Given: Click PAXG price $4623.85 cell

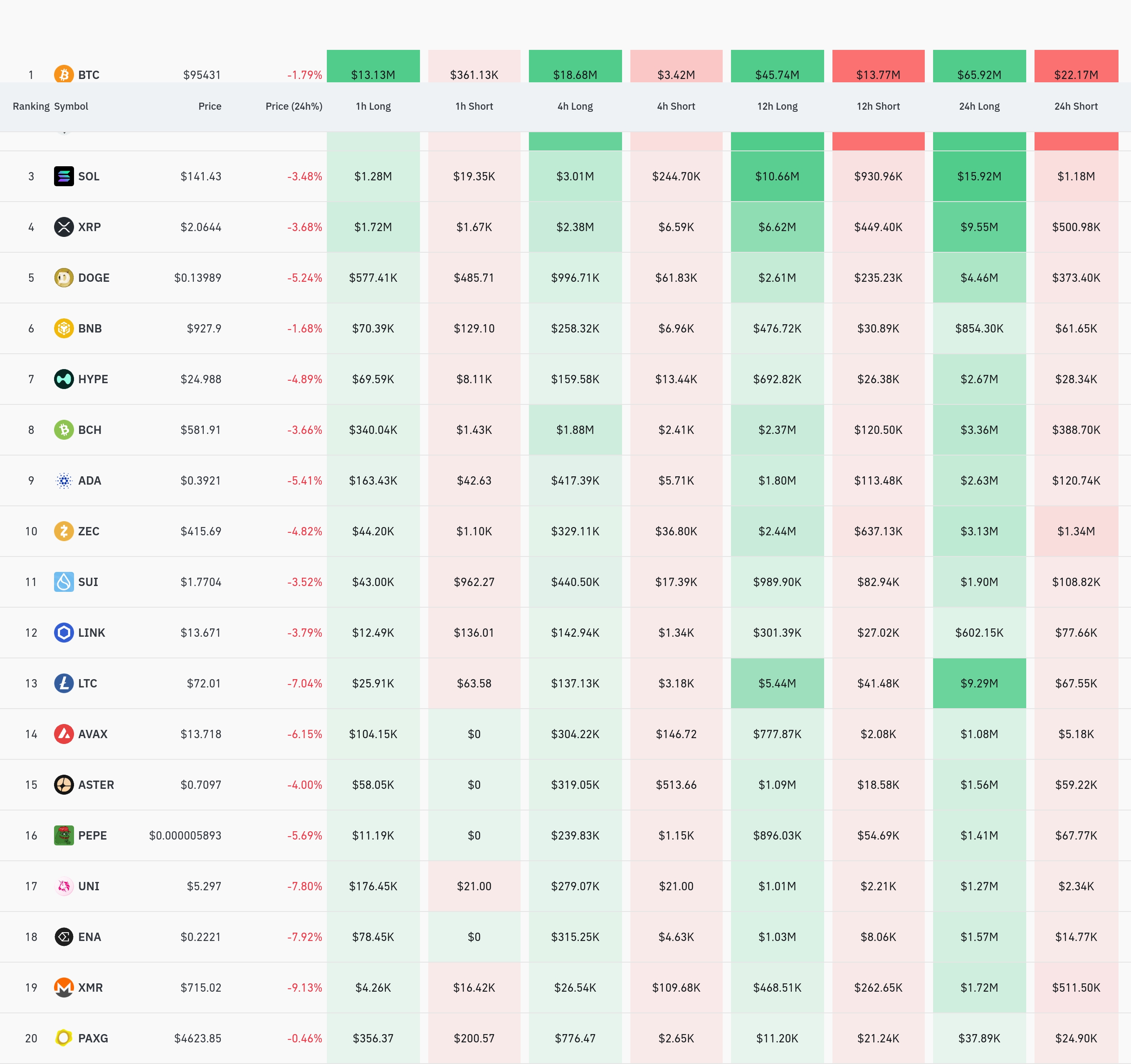Looking at the screenshot, I should pyautogui.click(x=198, y=1038).
